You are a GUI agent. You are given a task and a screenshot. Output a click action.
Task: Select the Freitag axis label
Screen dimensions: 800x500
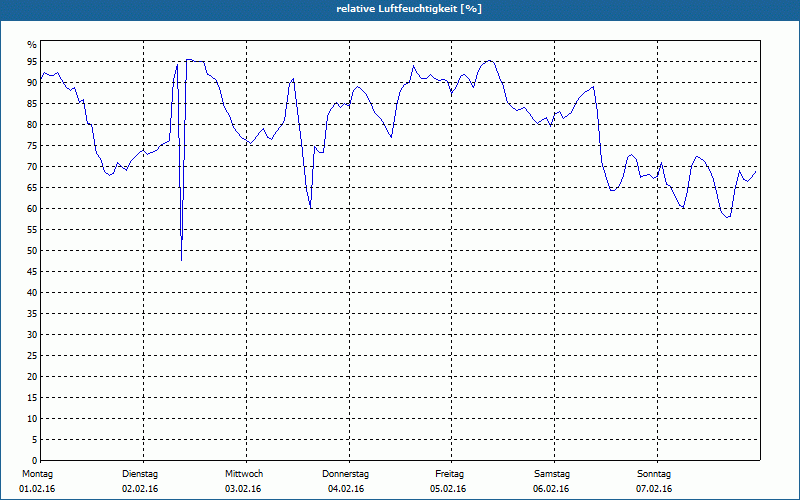point(449,474)
